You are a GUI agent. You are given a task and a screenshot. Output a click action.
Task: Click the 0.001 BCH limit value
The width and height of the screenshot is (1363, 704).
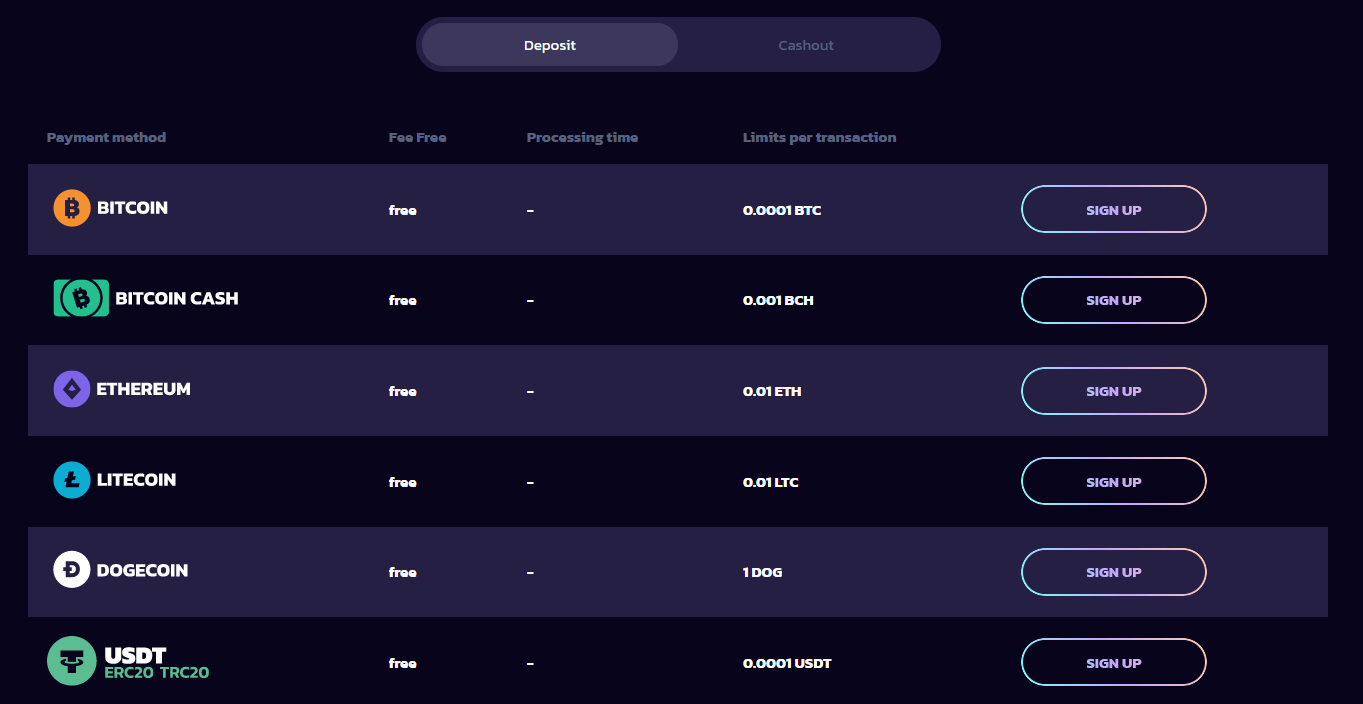778,300
